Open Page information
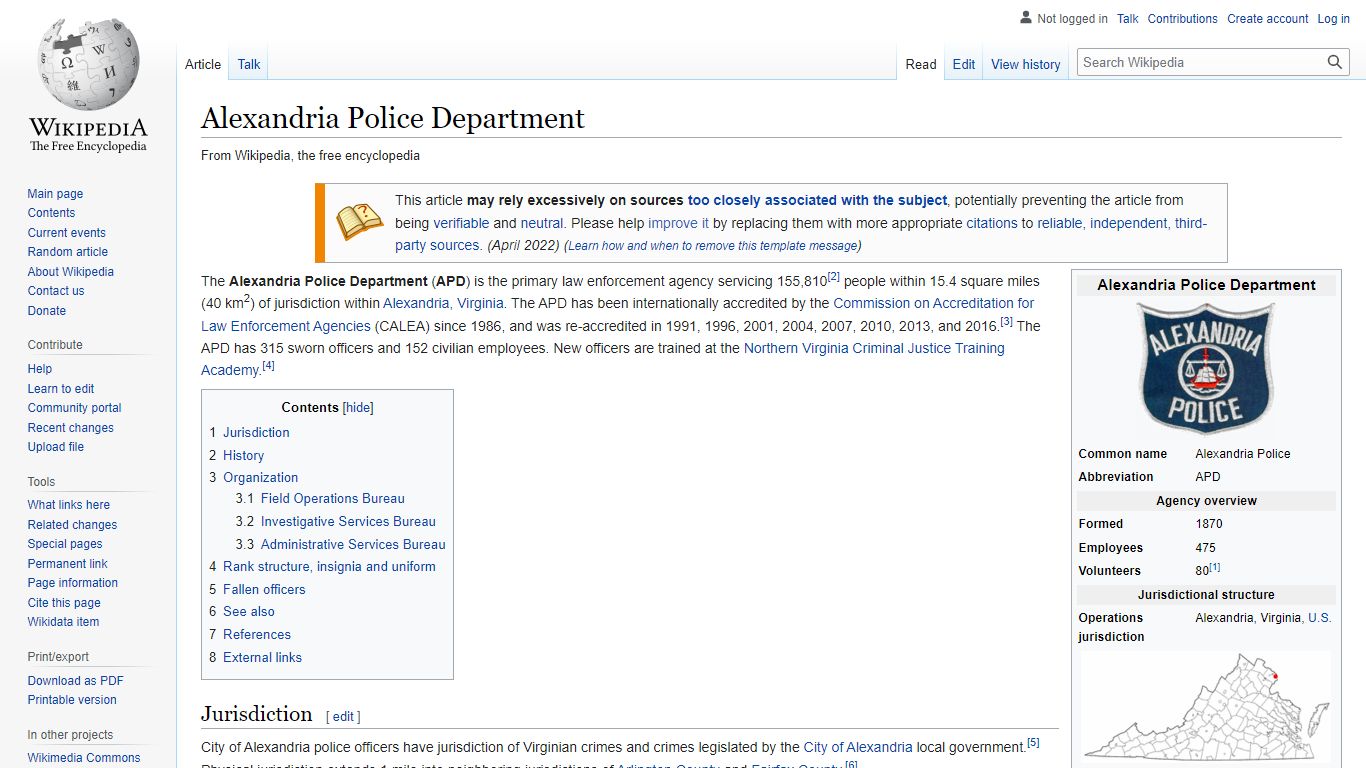The image size is (1366, 768). pyautogui.click(x=72, y=583)
